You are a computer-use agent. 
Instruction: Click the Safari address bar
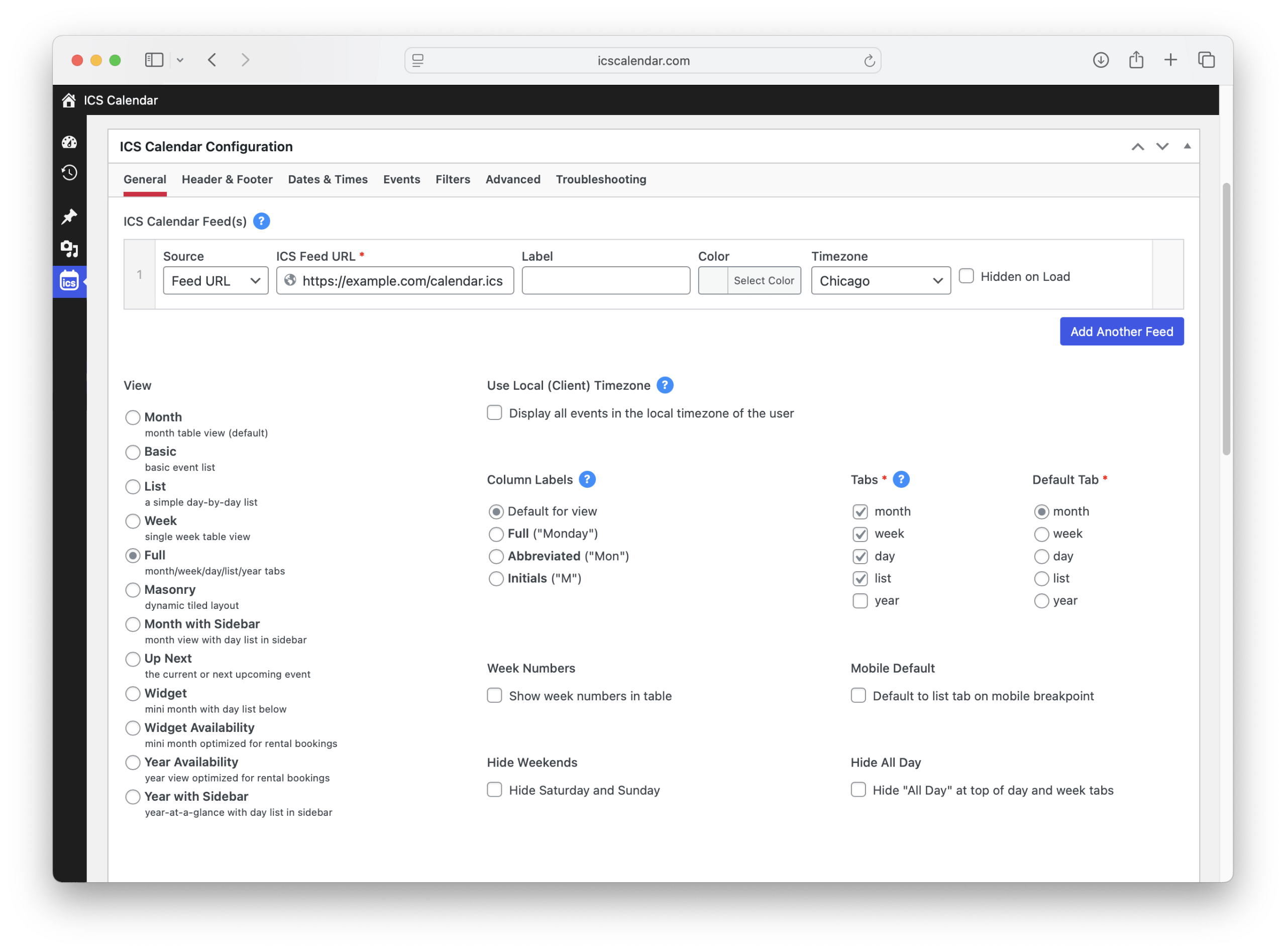point(643,60)
